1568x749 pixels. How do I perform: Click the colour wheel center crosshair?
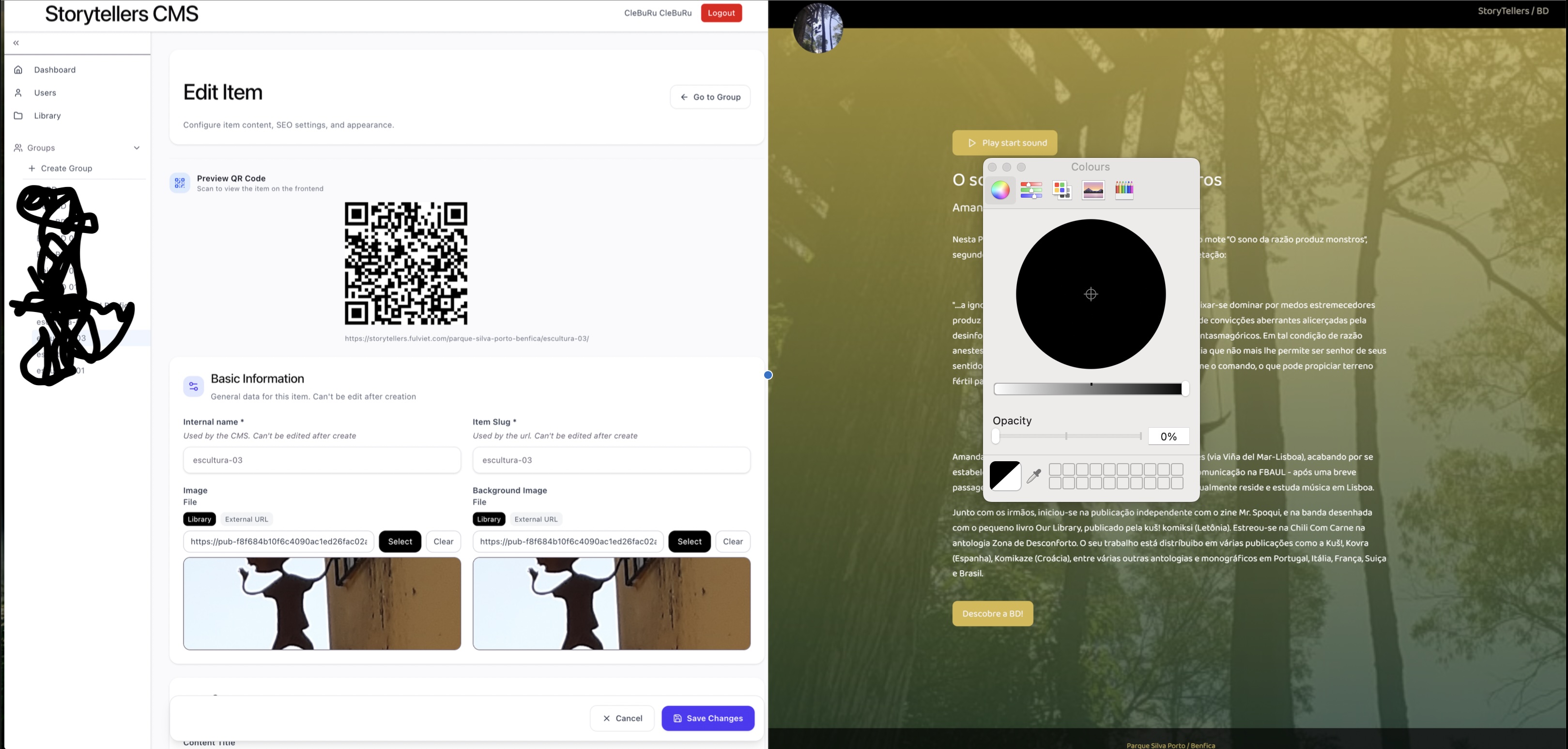(1091, 294)
